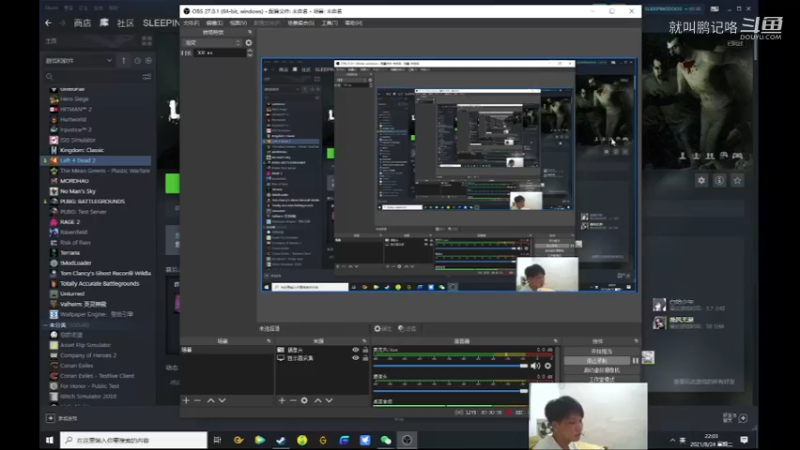Open the OBS scene transition type dropdown
The width and height of the screenshot is (800, 450).
click(213, 43)
